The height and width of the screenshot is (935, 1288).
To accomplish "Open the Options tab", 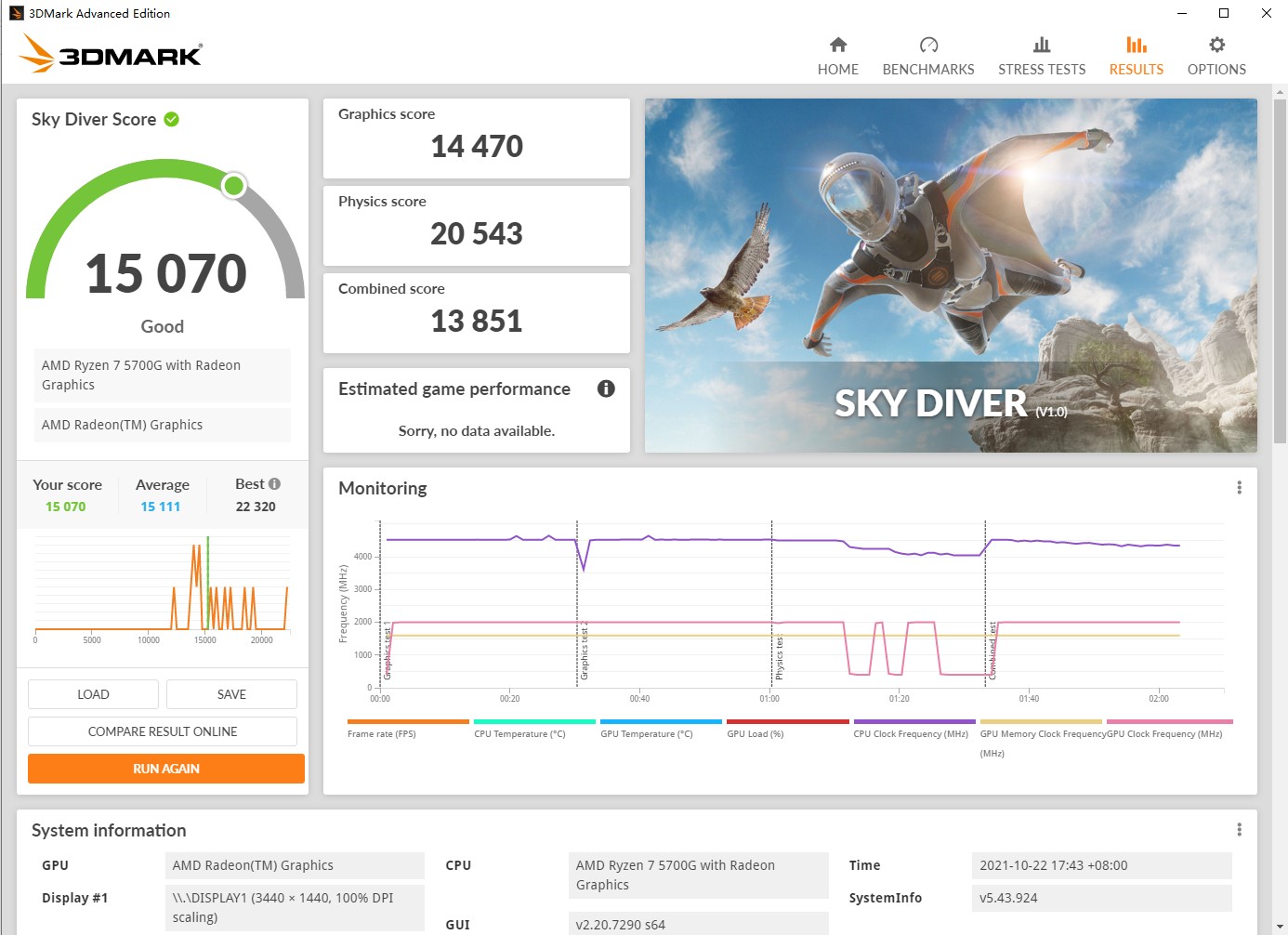I will tap(1216, 57).
